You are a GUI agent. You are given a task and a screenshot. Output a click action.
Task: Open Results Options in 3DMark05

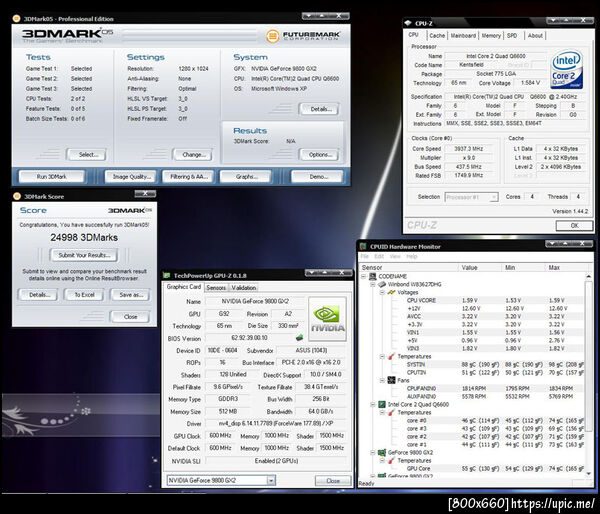click(x=318, y=155)
